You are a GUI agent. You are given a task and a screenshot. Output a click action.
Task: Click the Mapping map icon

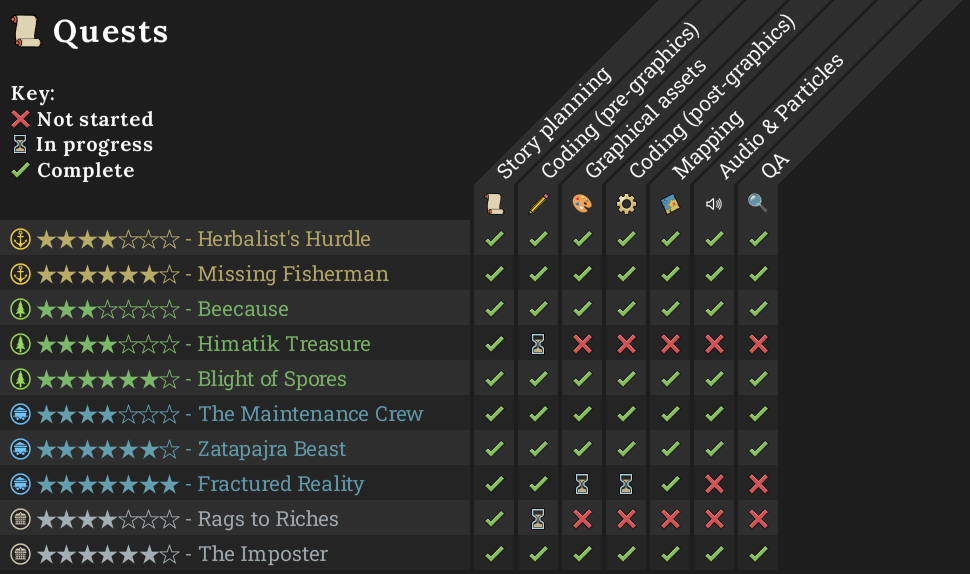(670, 204)
